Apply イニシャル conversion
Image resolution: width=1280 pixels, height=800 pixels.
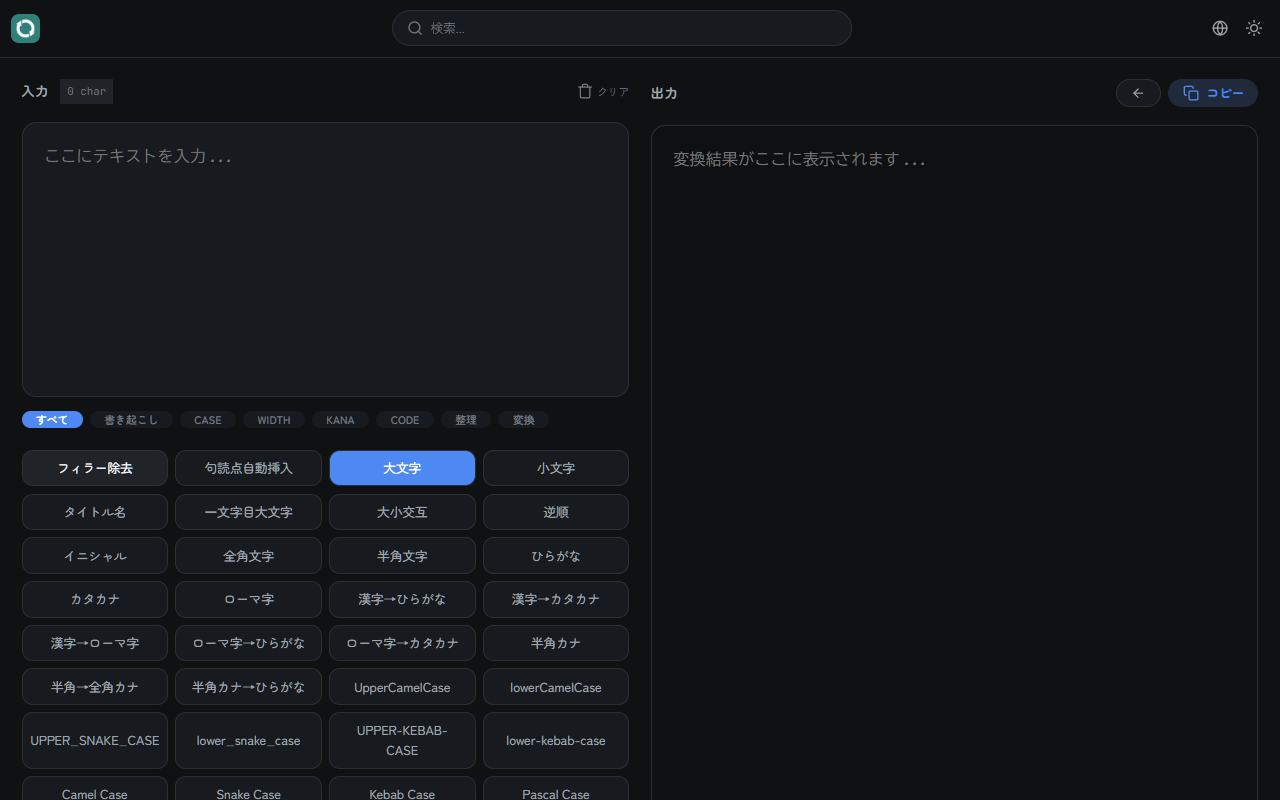point(95,556)
